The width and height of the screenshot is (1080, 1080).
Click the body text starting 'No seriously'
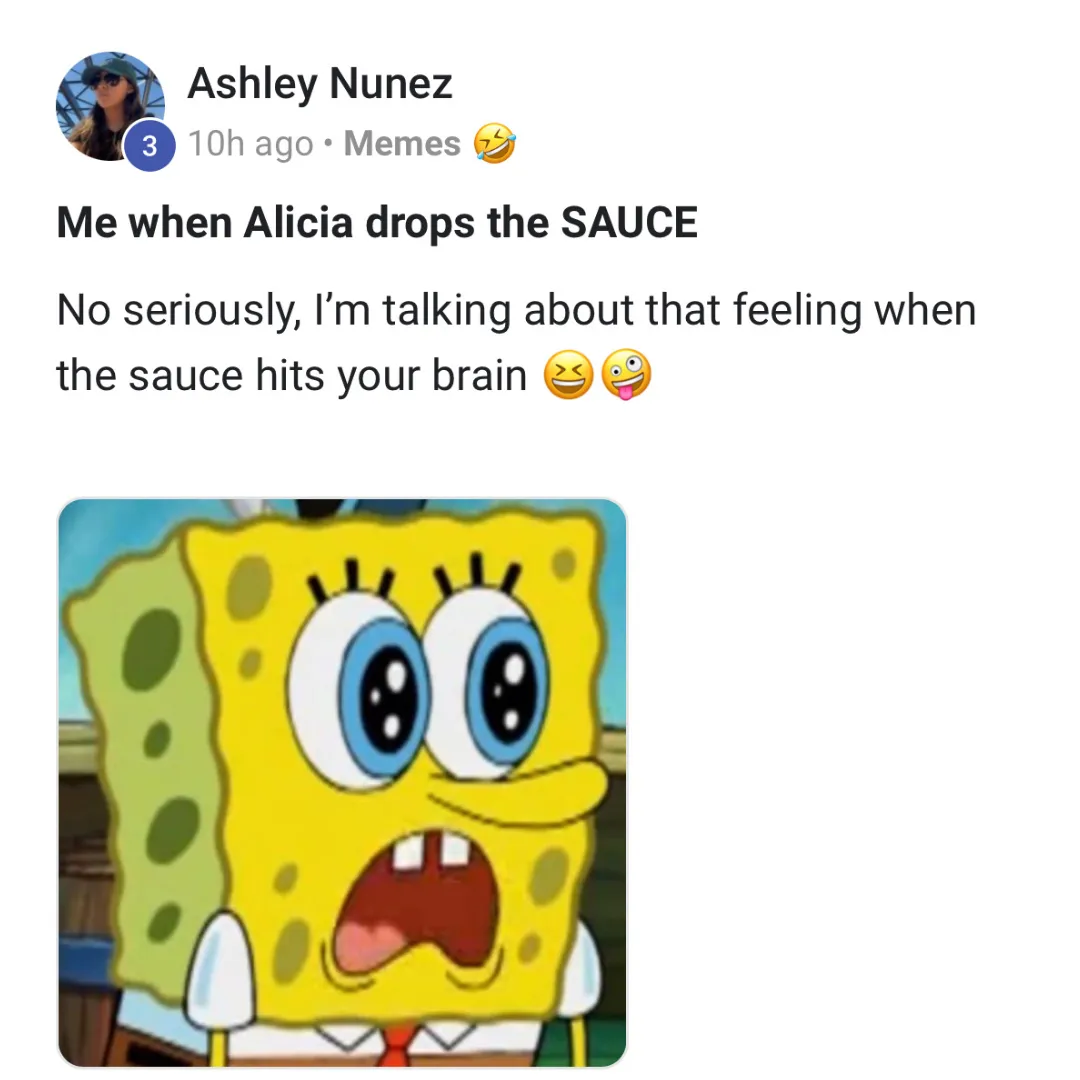tap(517, 342)
